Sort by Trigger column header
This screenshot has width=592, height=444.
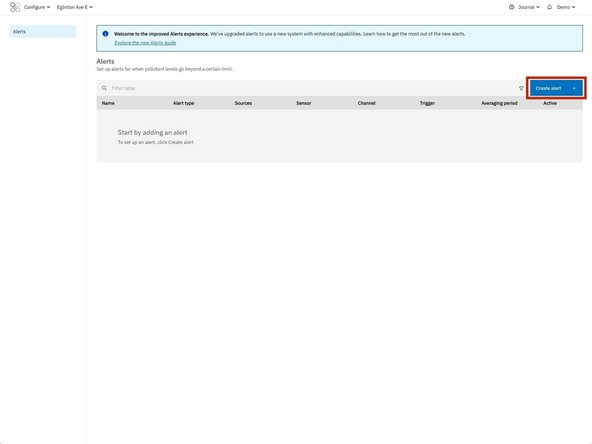[427, 103]
